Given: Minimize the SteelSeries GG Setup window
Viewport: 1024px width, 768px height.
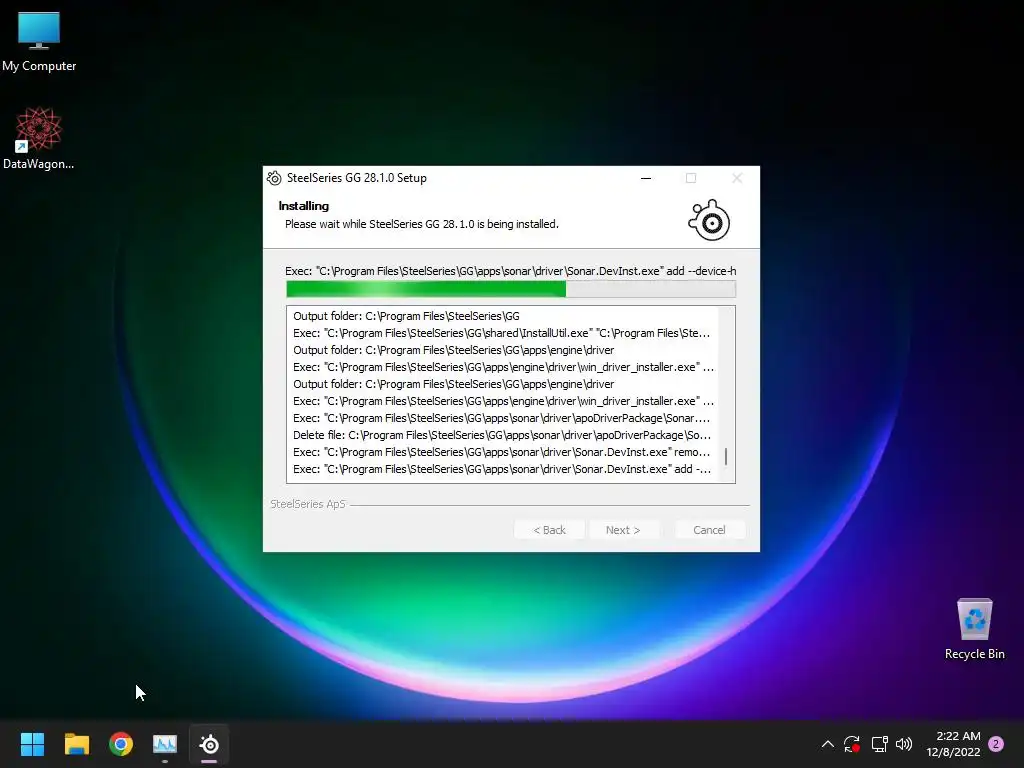Looking at the screenshot, I should tap(646, 178).
